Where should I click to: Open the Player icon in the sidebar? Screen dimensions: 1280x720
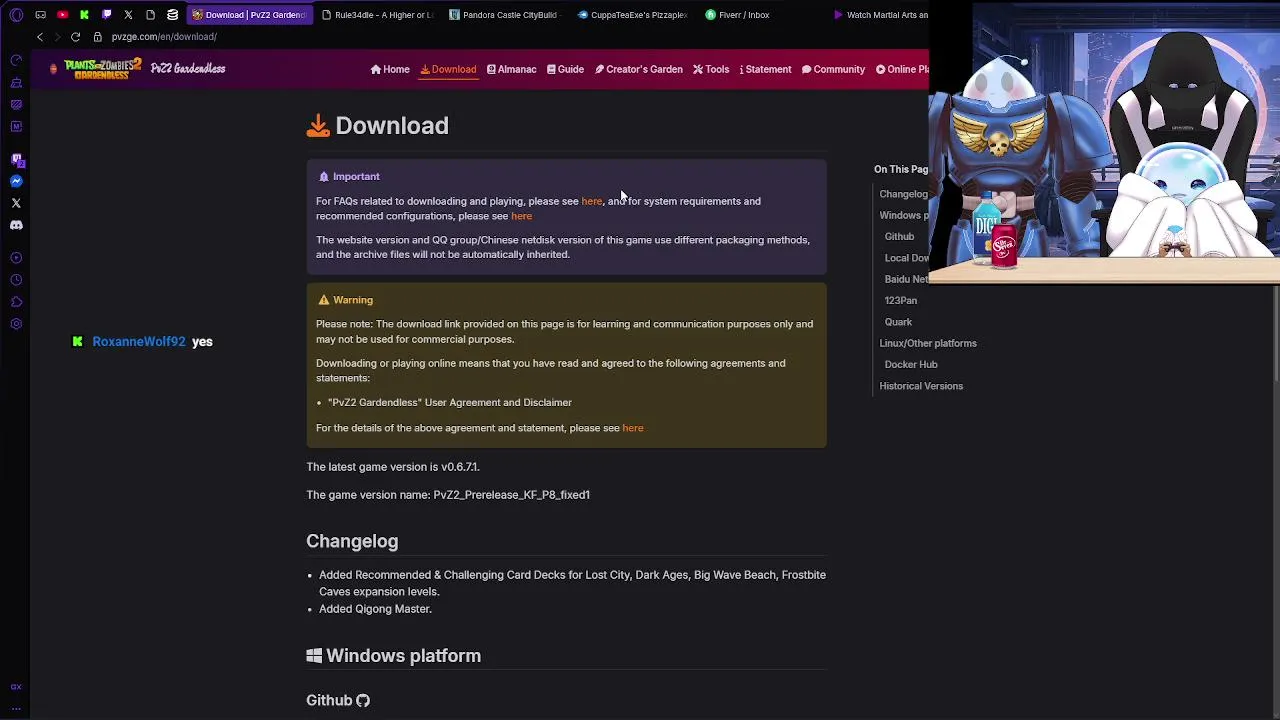[x=16, y=258]
